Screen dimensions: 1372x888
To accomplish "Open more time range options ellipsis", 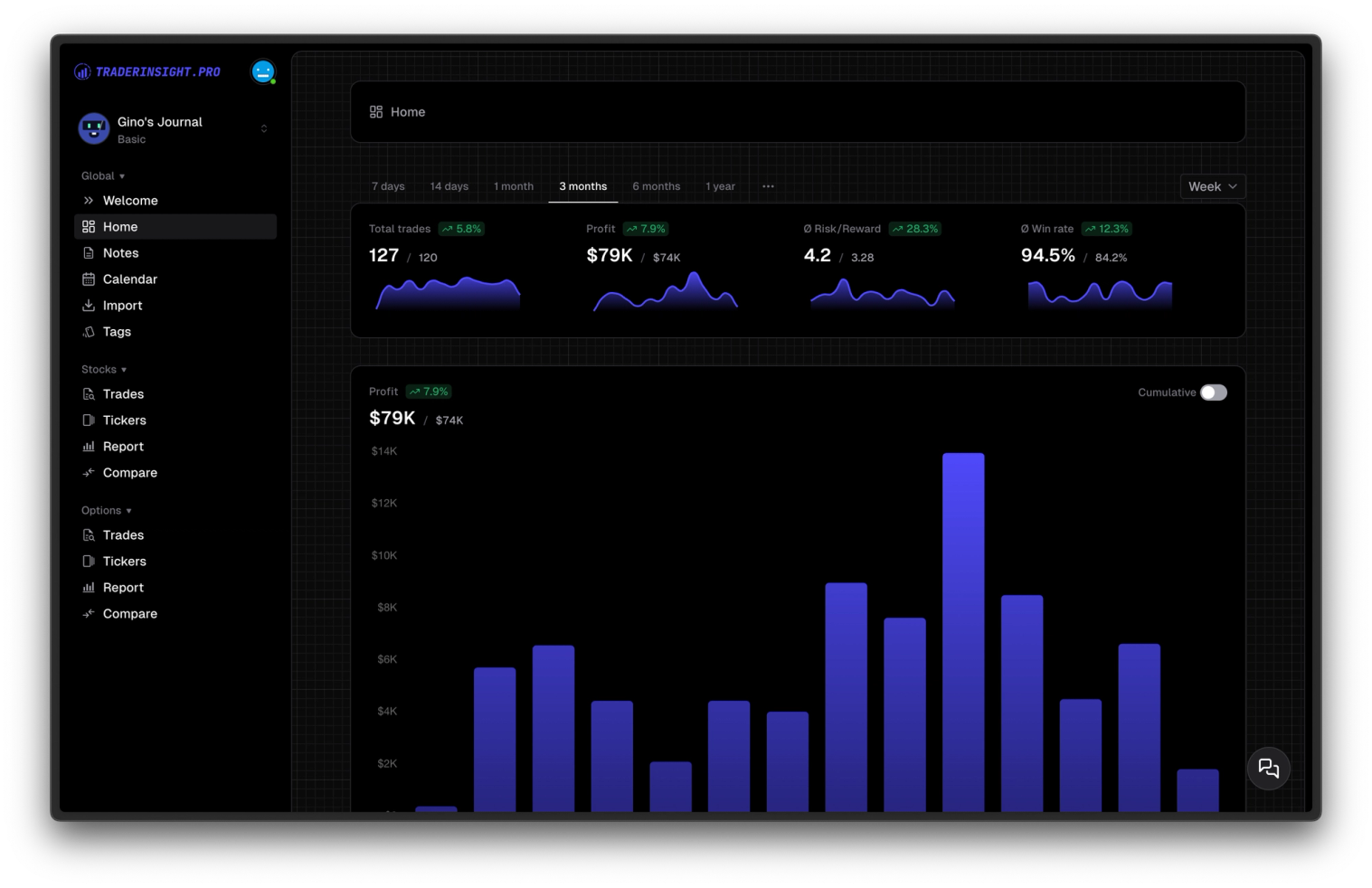I will pyautogui.click(x=768, y=186).
